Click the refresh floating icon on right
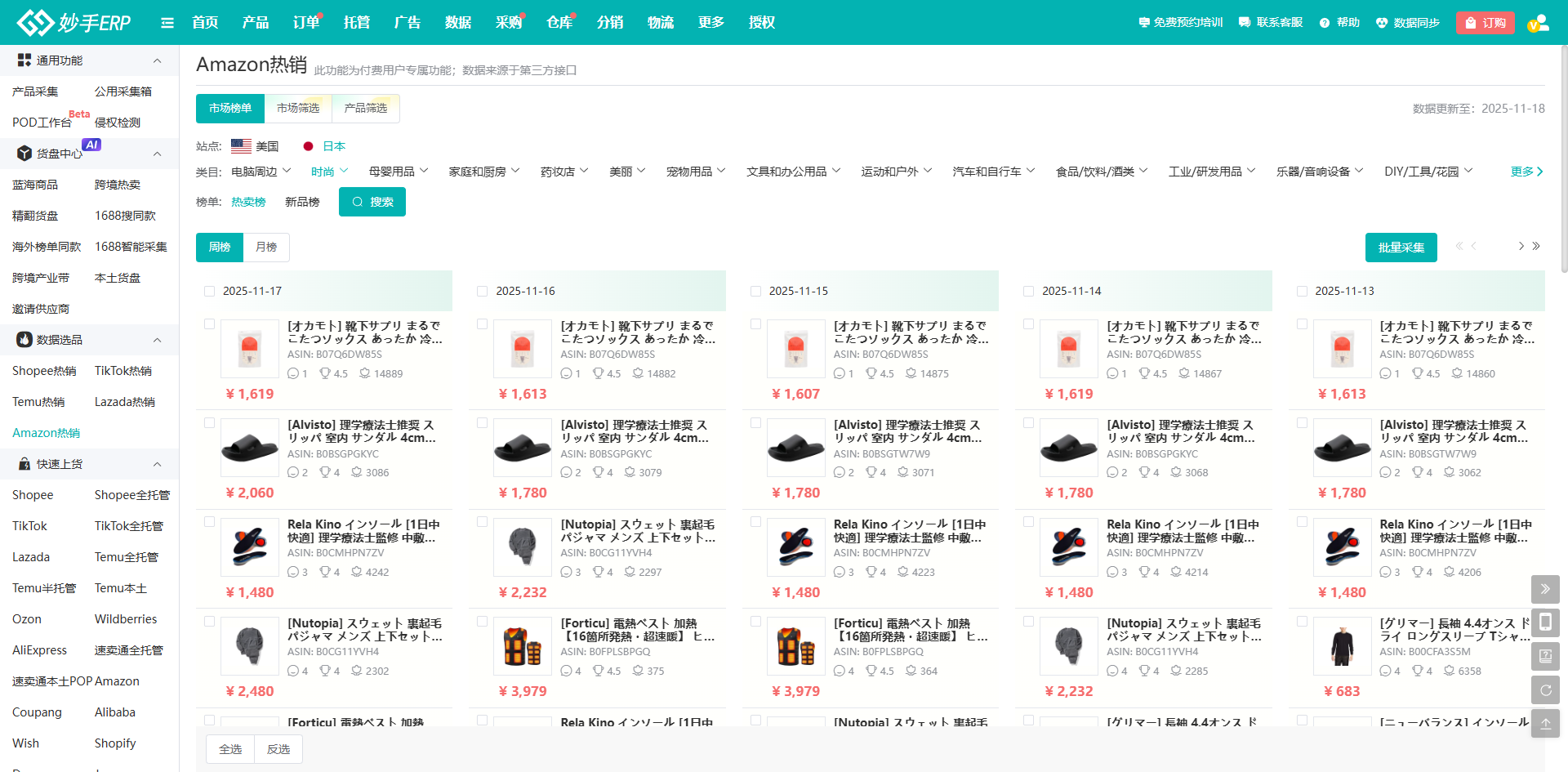The height and width of the screenshot is (772, 1568). tap(1545, 689)
